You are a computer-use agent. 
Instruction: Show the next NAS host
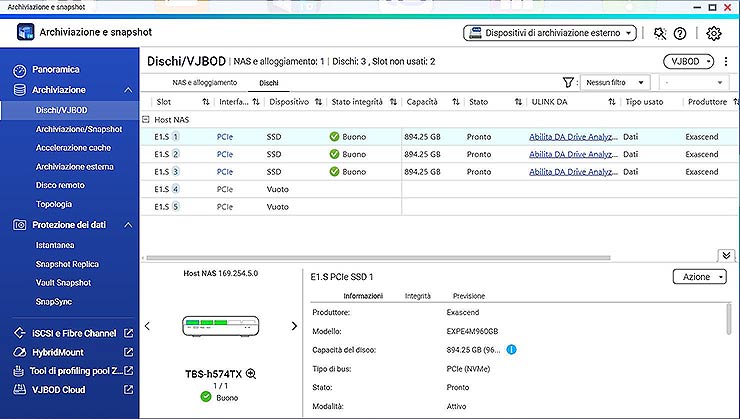click(294, 326)
